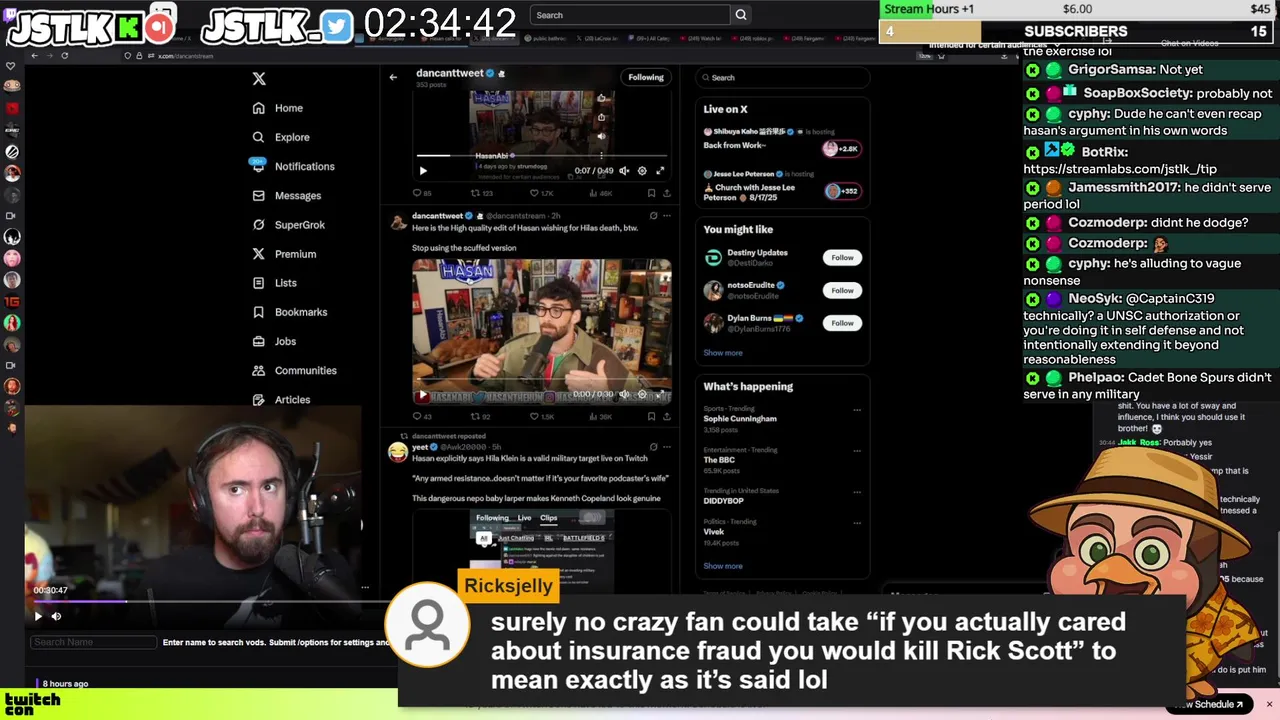The width and height of the screenshot is (1280, 720).
Task: Focus the Search Name input field
Action: pyautogui.click(x=94, y=642)
